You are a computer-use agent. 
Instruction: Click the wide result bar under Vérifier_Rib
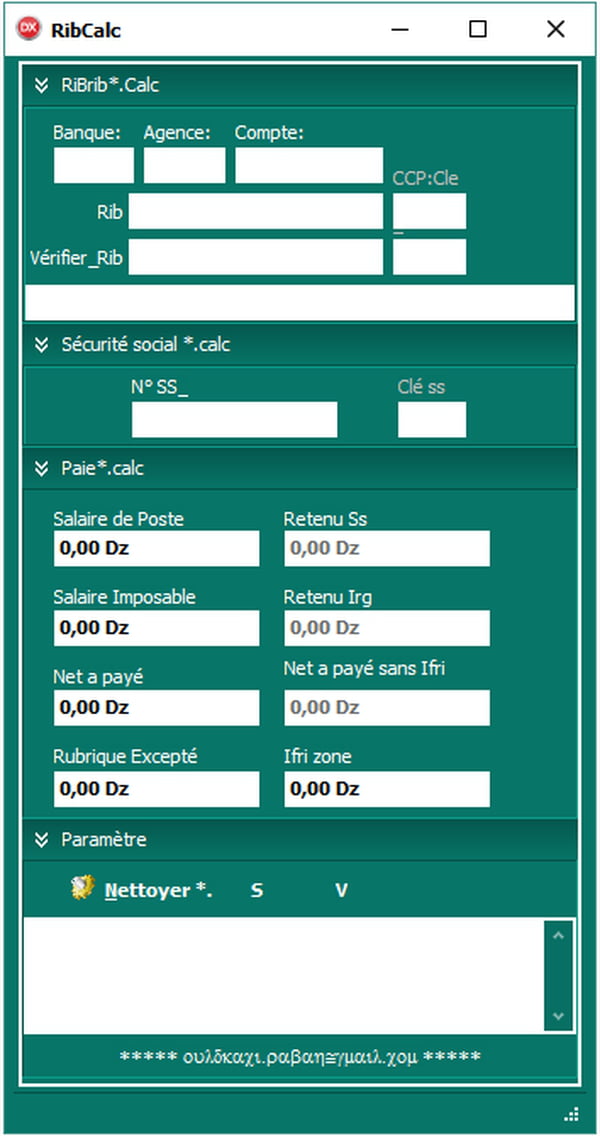[x=300, y=302]
